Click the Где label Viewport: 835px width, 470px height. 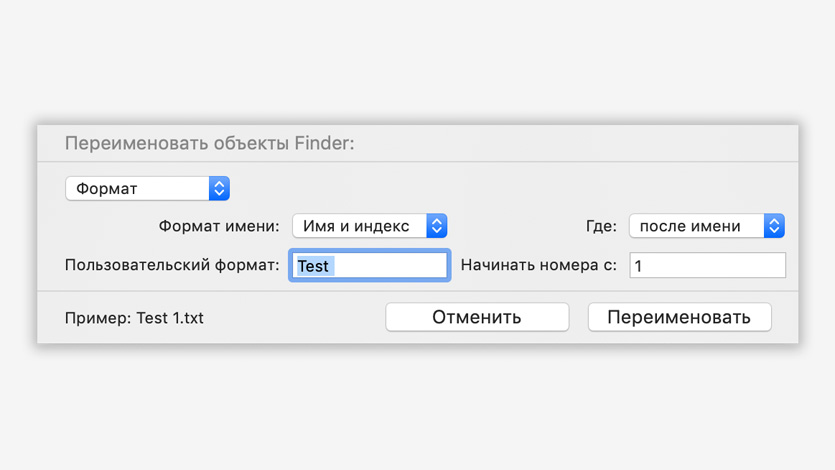coord(601,226)
